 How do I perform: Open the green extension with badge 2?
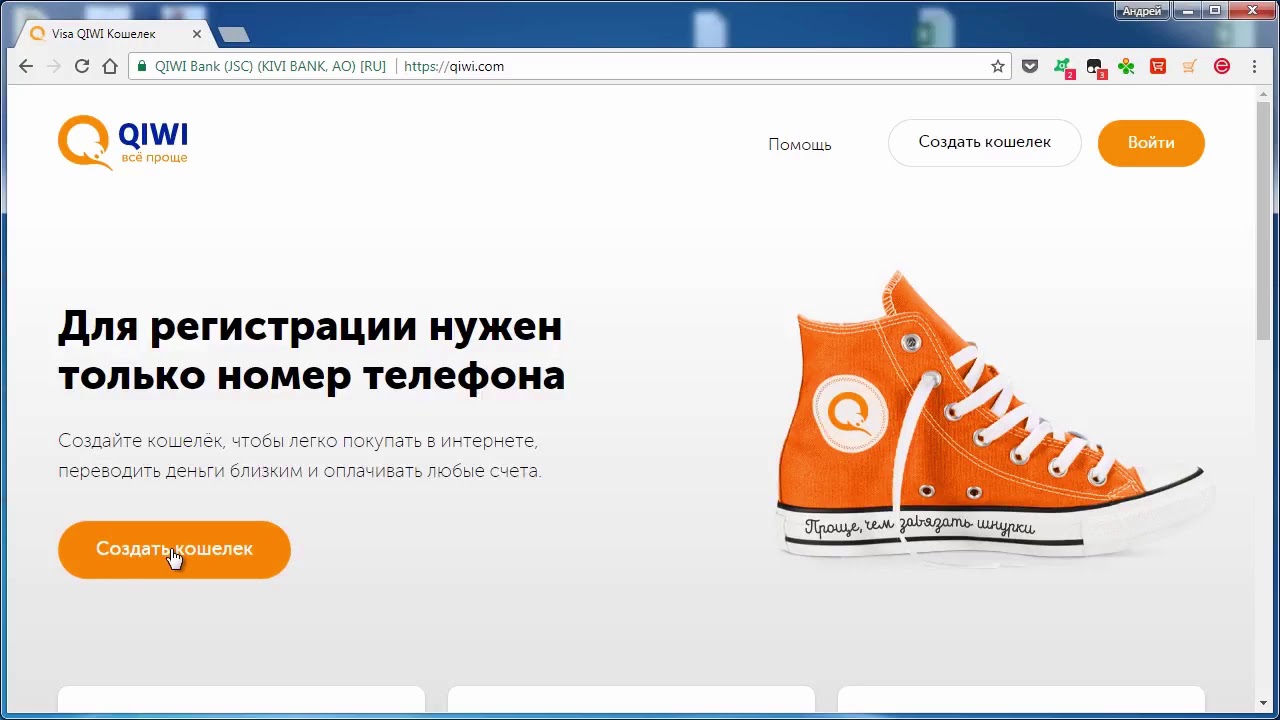coord(1063,67)
